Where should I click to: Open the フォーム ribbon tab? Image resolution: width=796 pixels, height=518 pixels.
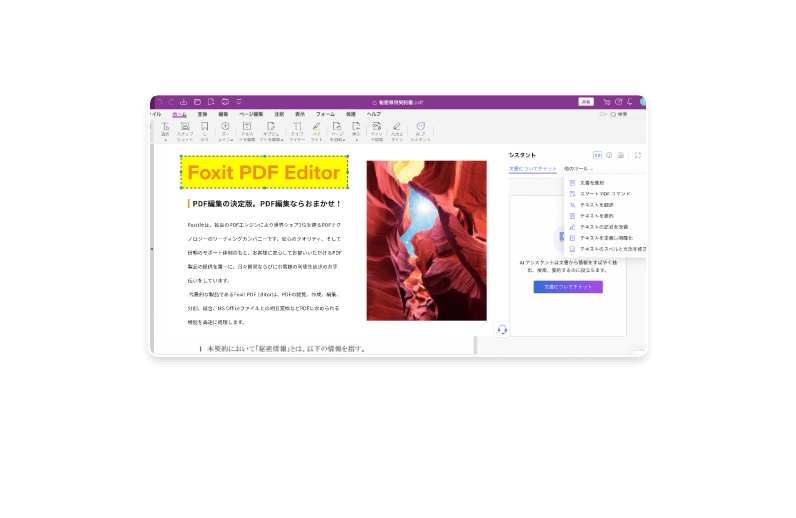[x=325, y=114]
